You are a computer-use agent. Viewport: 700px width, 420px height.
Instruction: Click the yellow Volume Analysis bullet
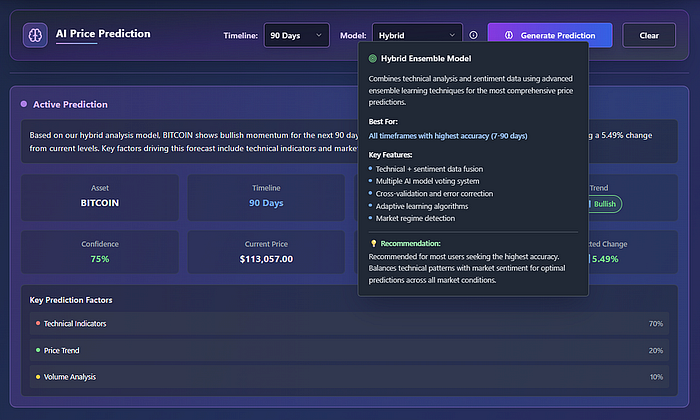pyautogui.click(x=38, y=377)
